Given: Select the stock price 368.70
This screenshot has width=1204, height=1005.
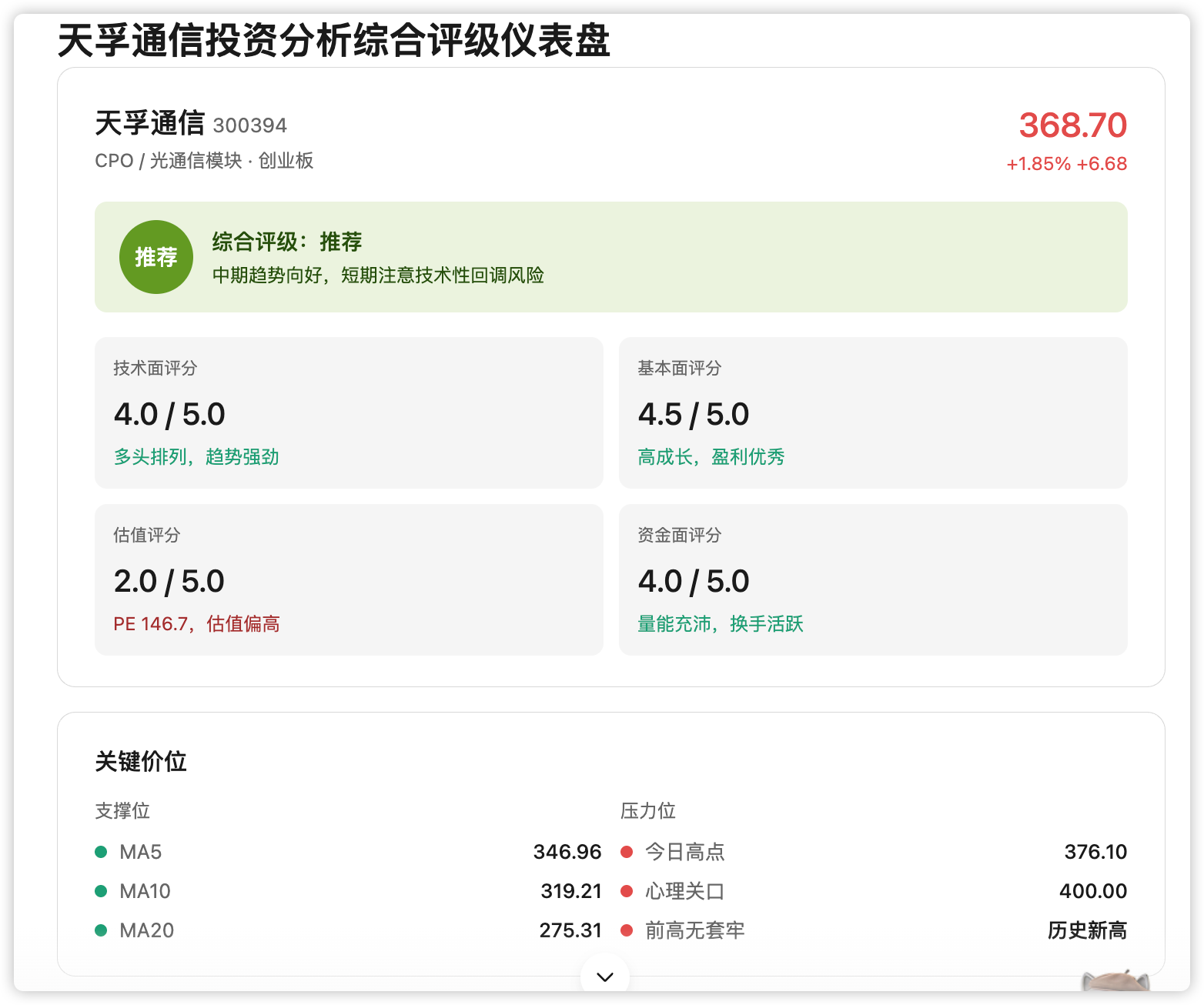Looking at the screenshot, I should tap(1073, 125).
